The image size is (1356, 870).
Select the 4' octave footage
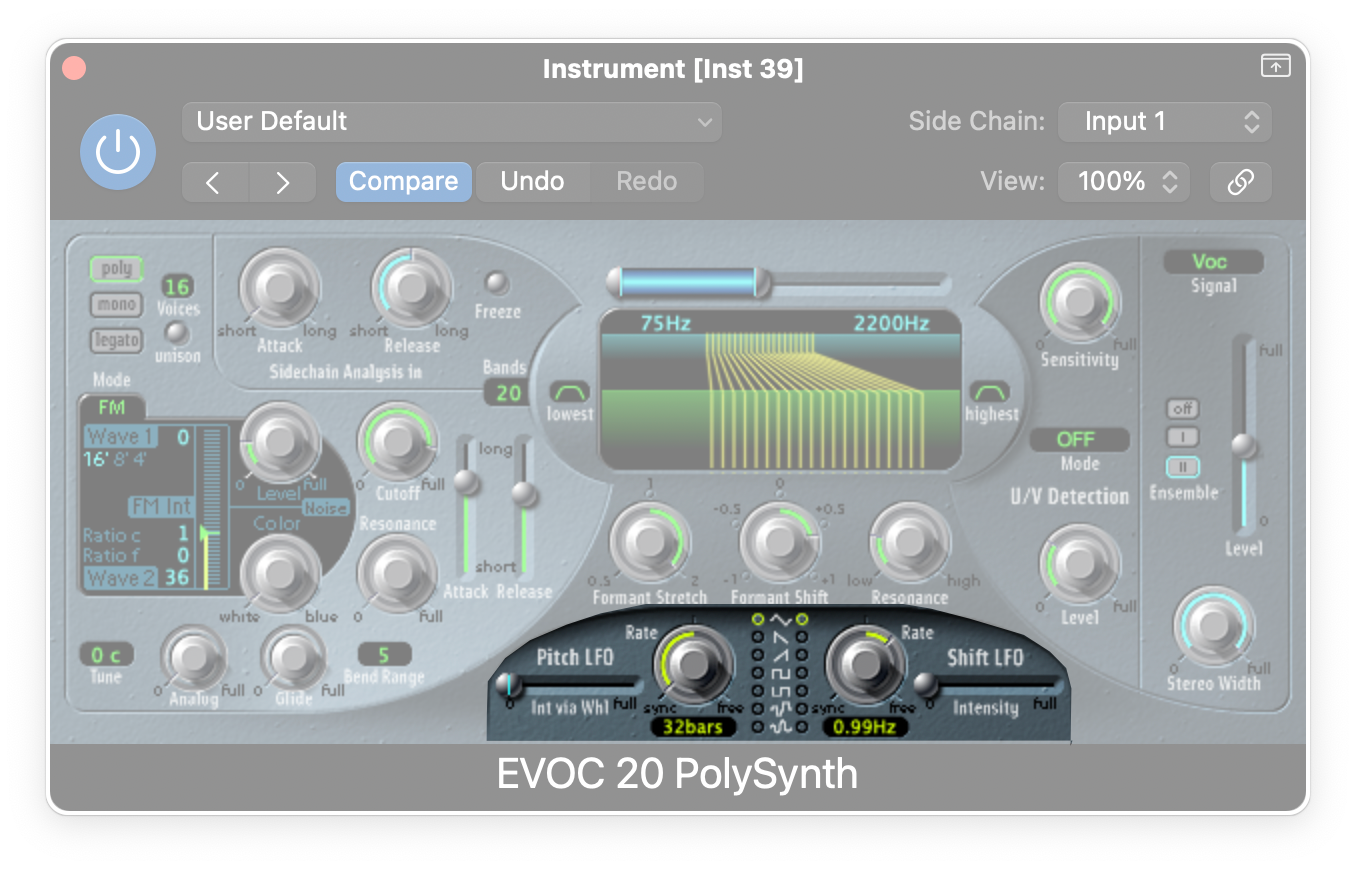tap(141, 460)
